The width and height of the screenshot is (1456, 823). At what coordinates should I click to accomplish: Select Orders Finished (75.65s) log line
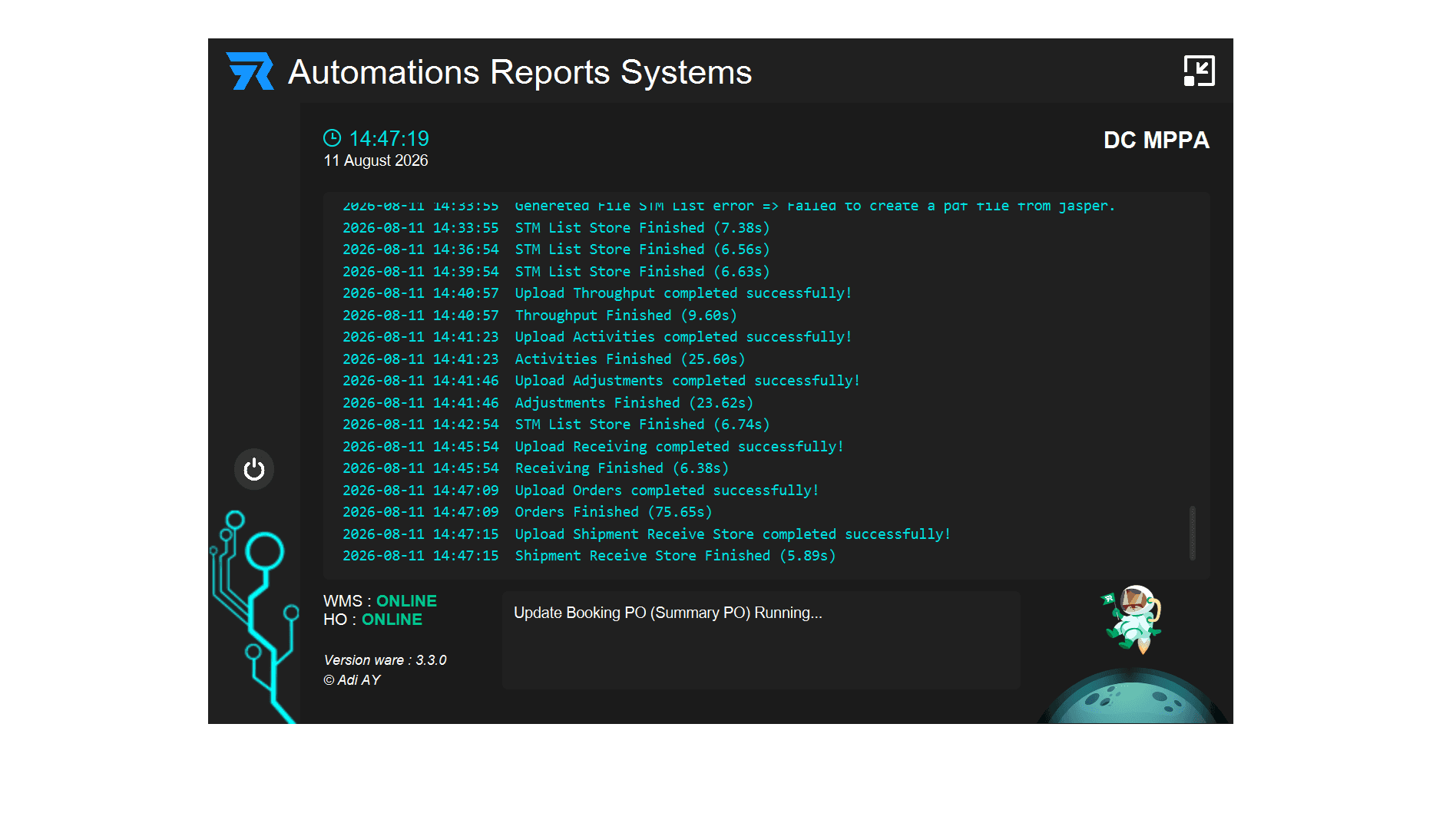pos(528,512)
